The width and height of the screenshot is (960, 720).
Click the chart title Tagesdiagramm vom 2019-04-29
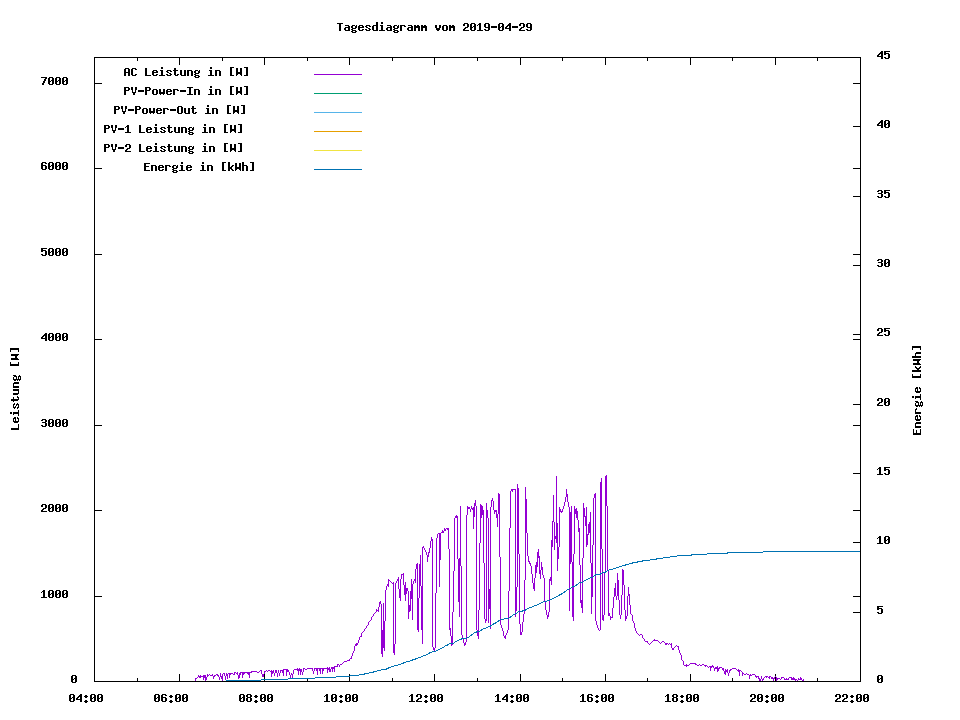pos(434,27)
